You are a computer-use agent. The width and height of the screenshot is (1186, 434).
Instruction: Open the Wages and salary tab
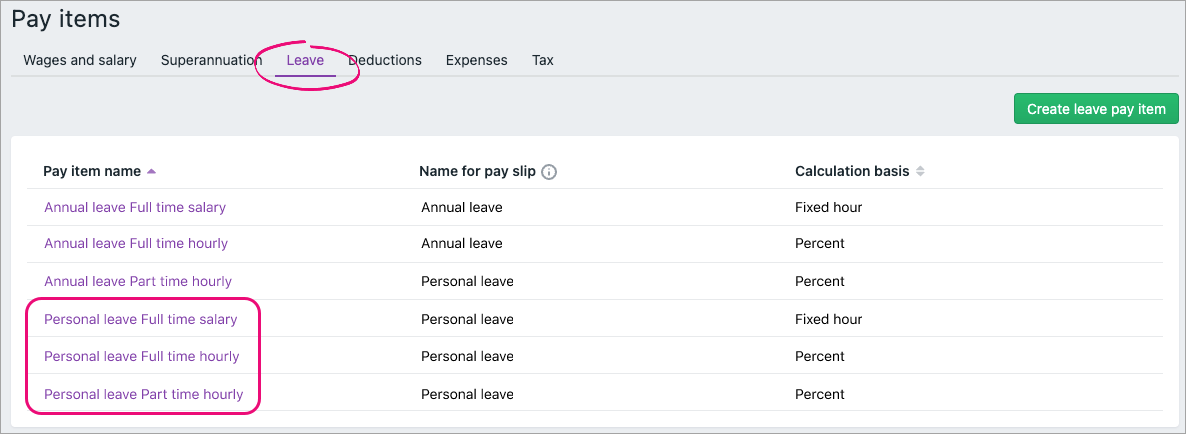pyautogui.click(x=80, y=60)
